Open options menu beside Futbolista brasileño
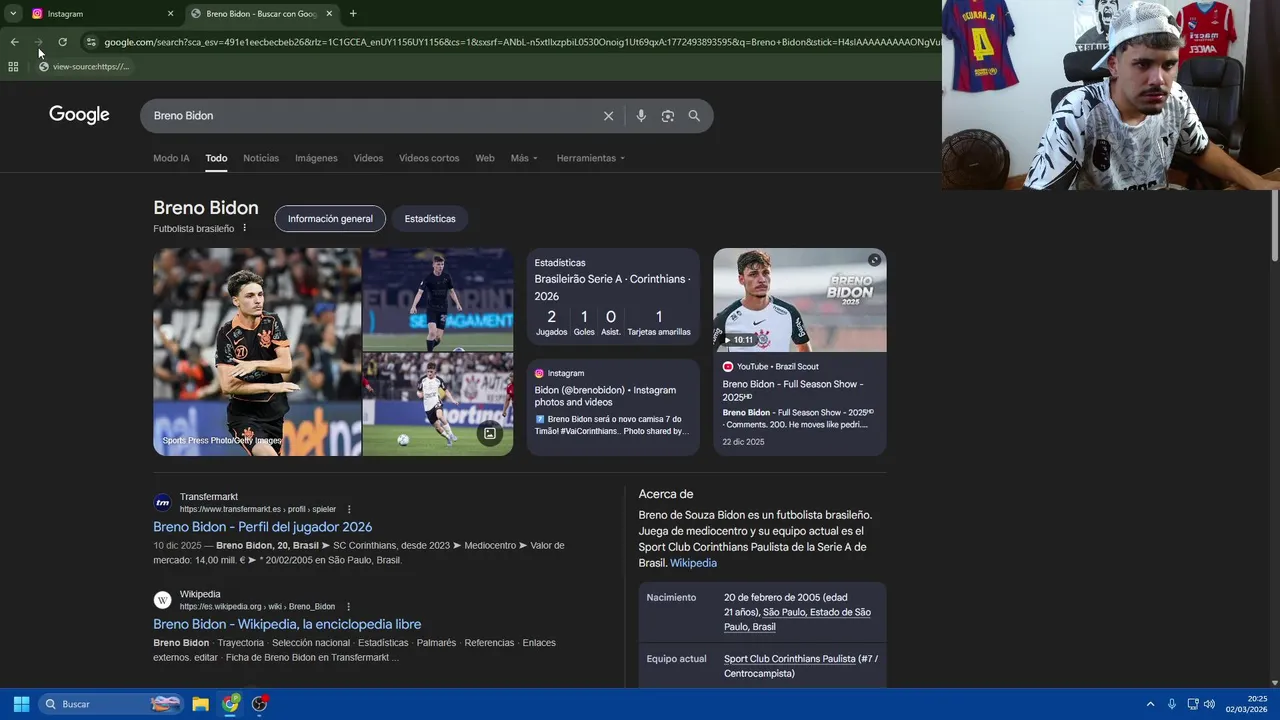 (244, 228)
